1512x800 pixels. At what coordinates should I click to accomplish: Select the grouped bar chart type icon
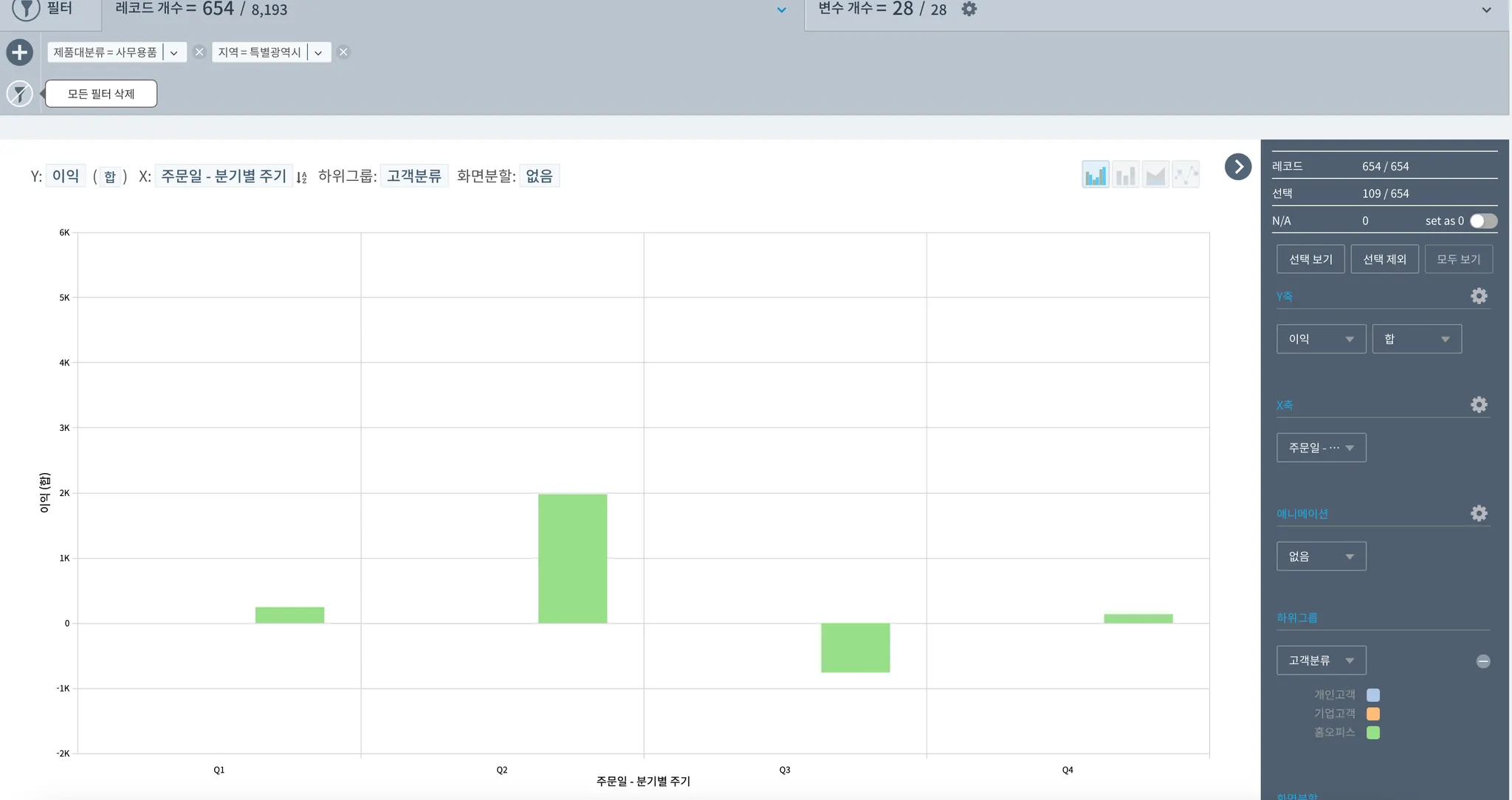point(1096,176)
